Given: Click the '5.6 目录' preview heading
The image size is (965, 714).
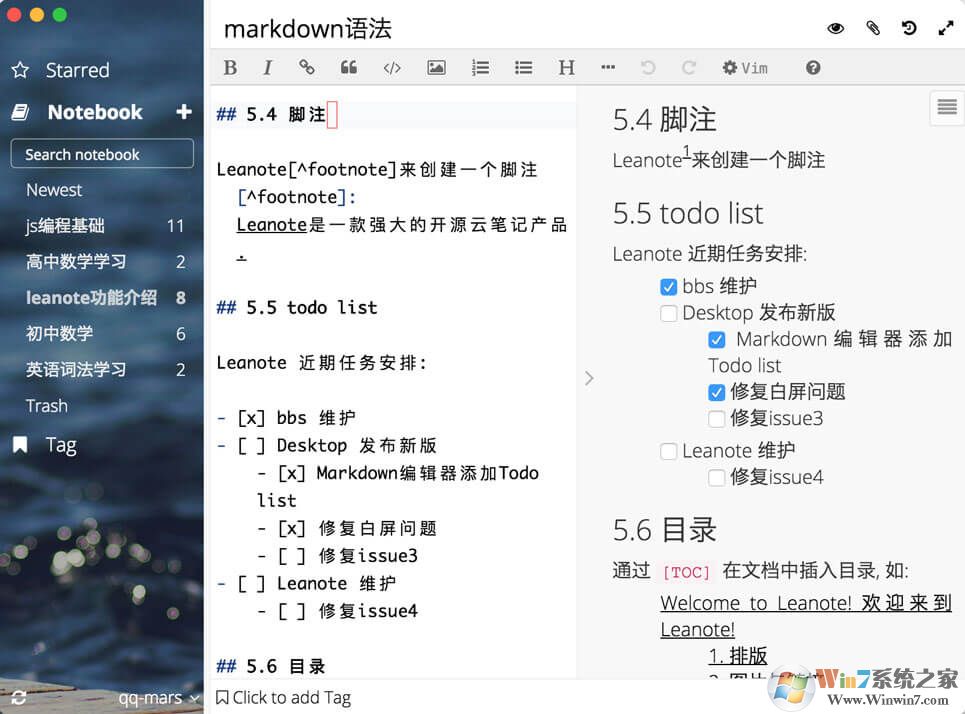Looking at the screenshot, I should tap(665, 530).
